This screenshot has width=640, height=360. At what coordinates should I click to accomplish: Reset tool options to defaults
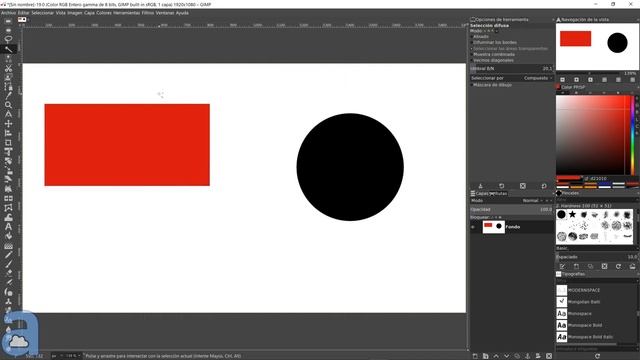pyautogui.click(x=544, y=186)
